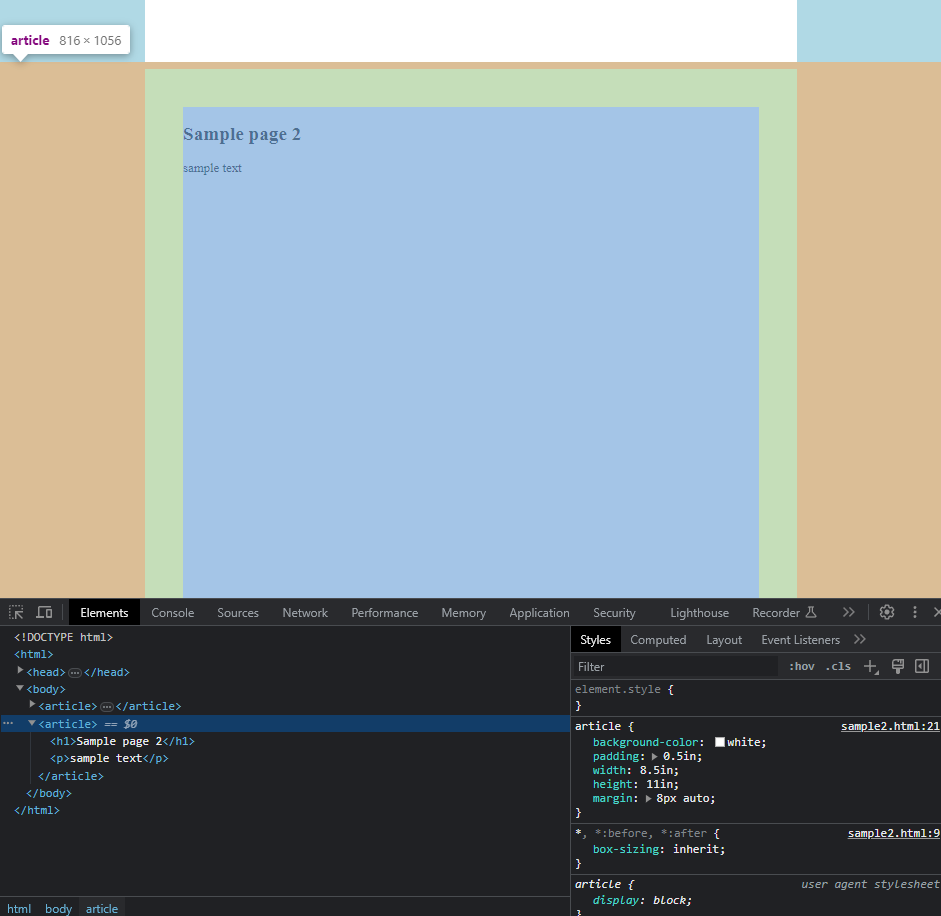Image resolution: width=941 pixels, height=916 pixels.
Task: Add a new style rule plus icon
Action: pos(871,666)
